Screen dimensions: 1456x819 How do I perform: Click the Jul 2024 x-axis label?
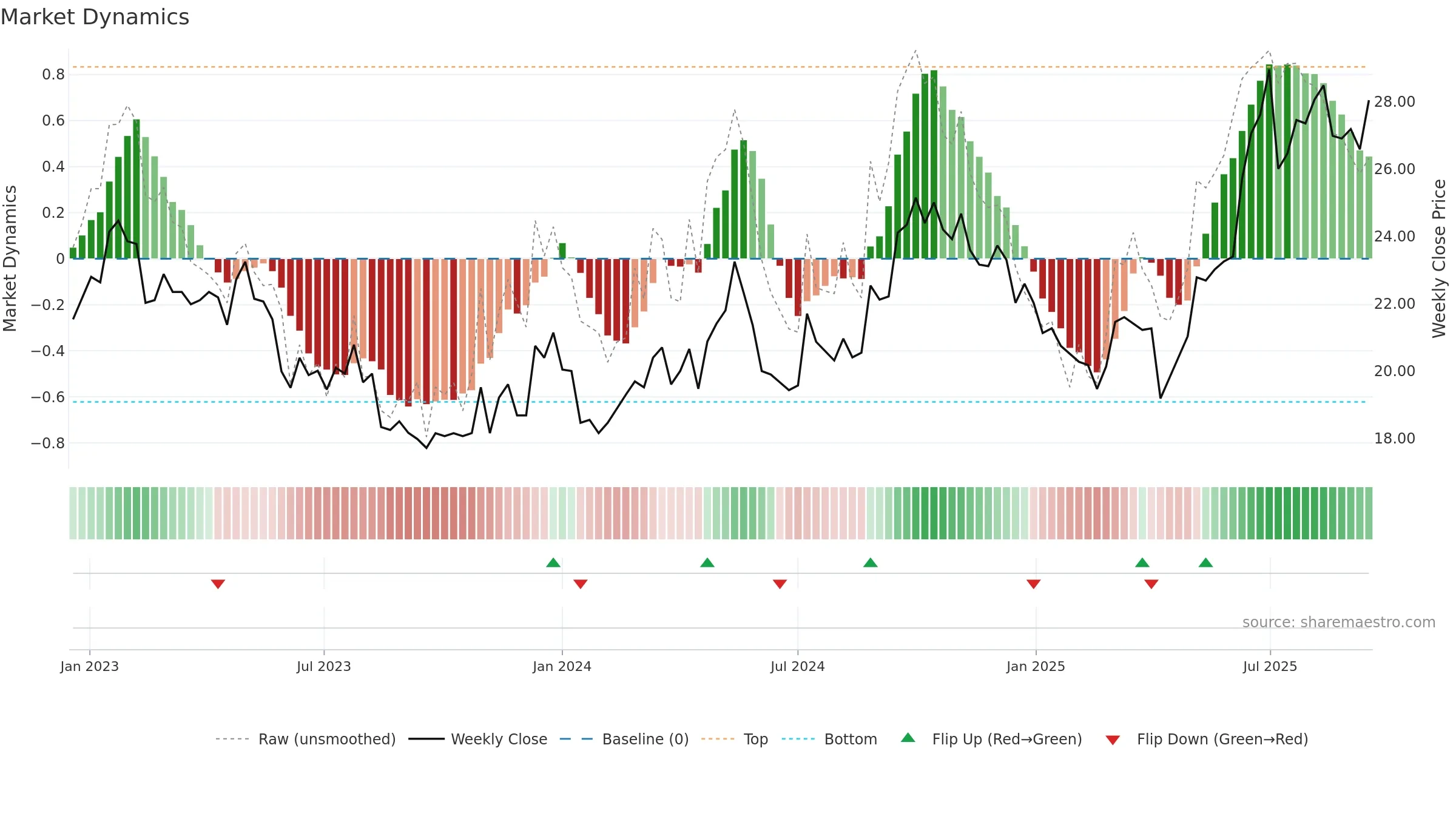pos(798,666)
